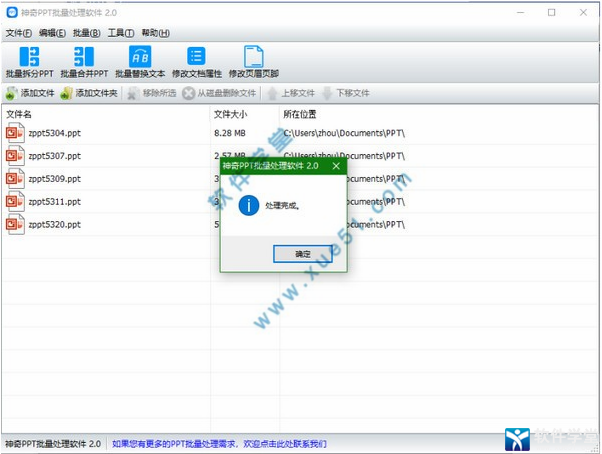Close the 处理完成 dialog with X

[x=335, y=166]
